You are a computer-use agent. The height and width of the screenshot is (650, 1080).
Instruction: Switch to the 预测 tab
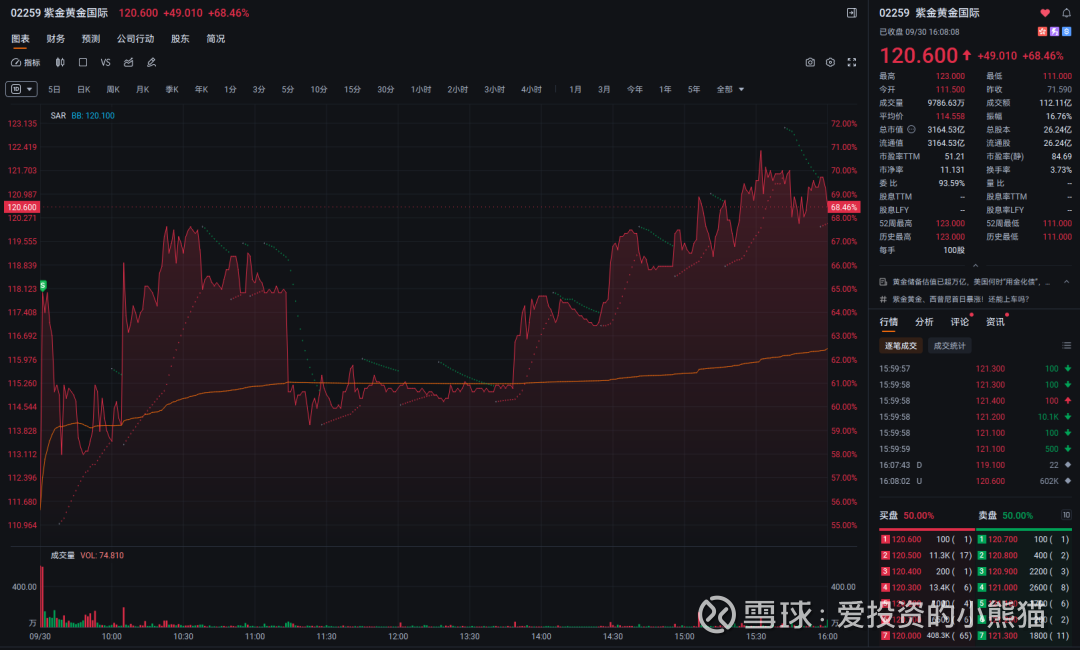[91, 39]
